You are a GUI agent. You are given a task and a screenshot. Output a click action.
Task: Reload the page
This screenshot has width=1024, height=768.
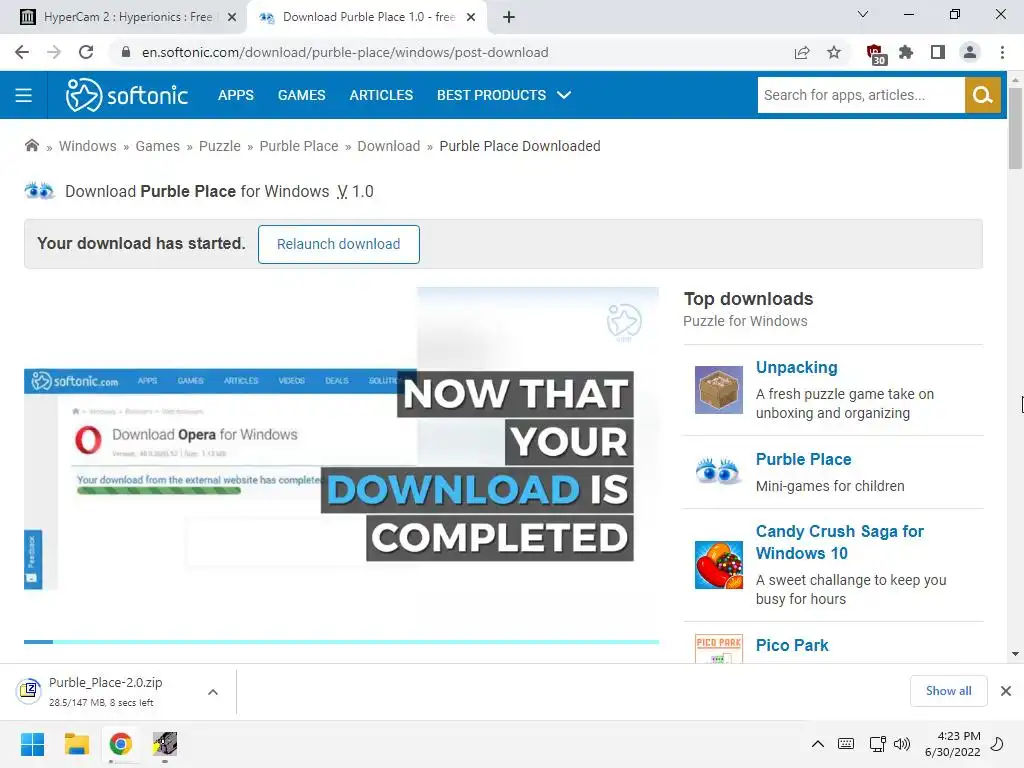click(86, 52)
